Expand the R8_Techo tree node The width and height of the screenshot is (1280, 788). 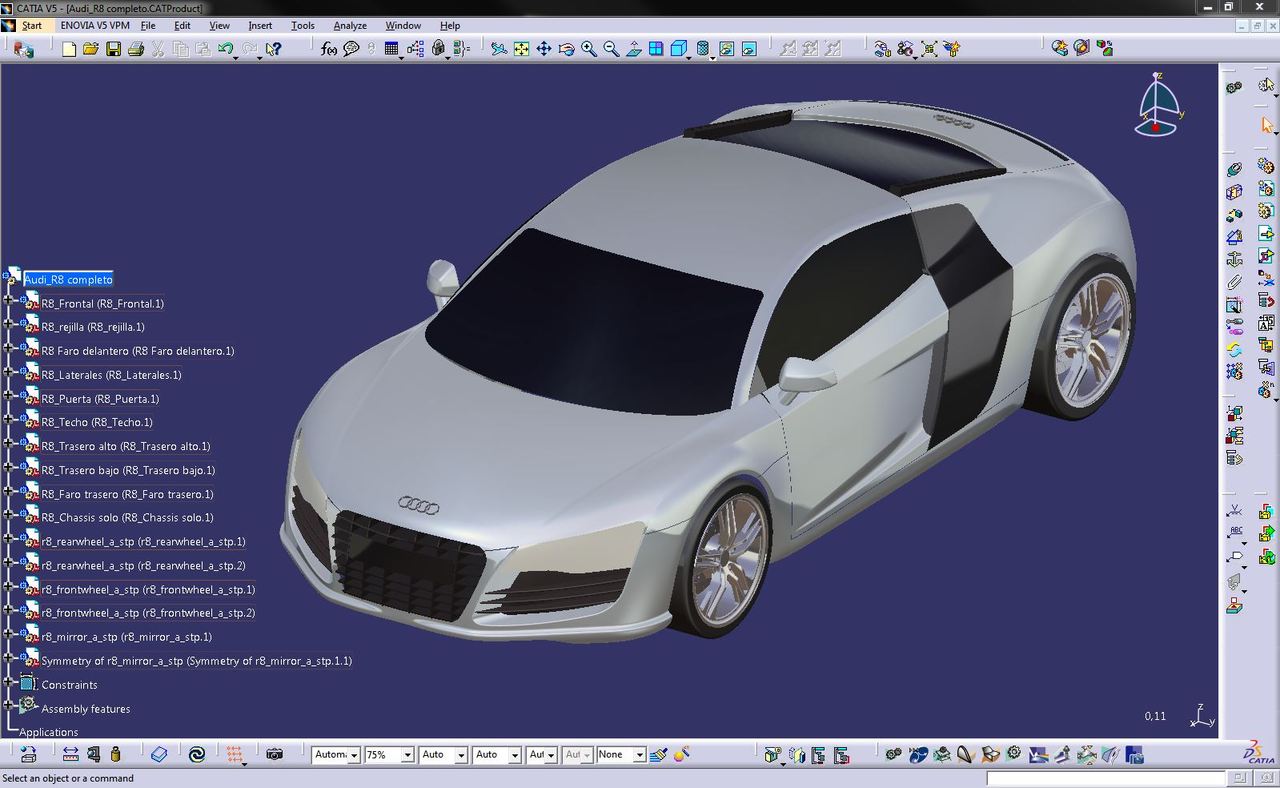point(8,419)
